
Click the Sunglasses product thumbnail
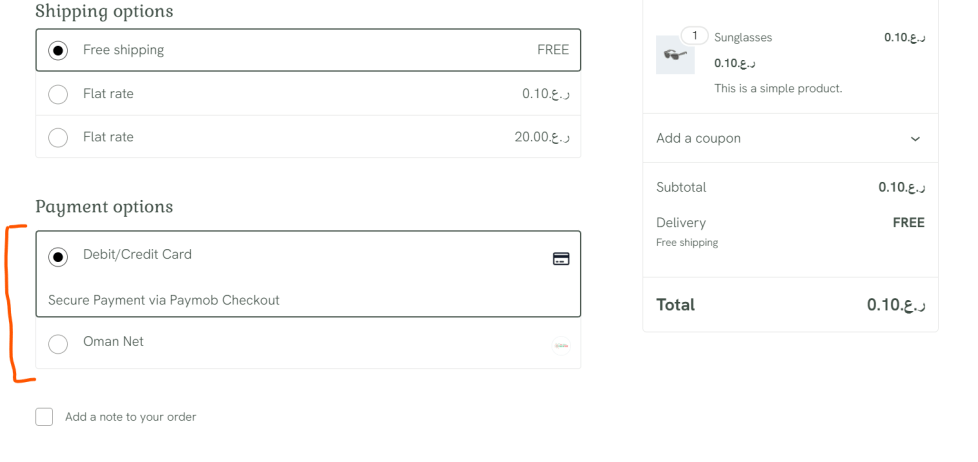tap(675, 55)
